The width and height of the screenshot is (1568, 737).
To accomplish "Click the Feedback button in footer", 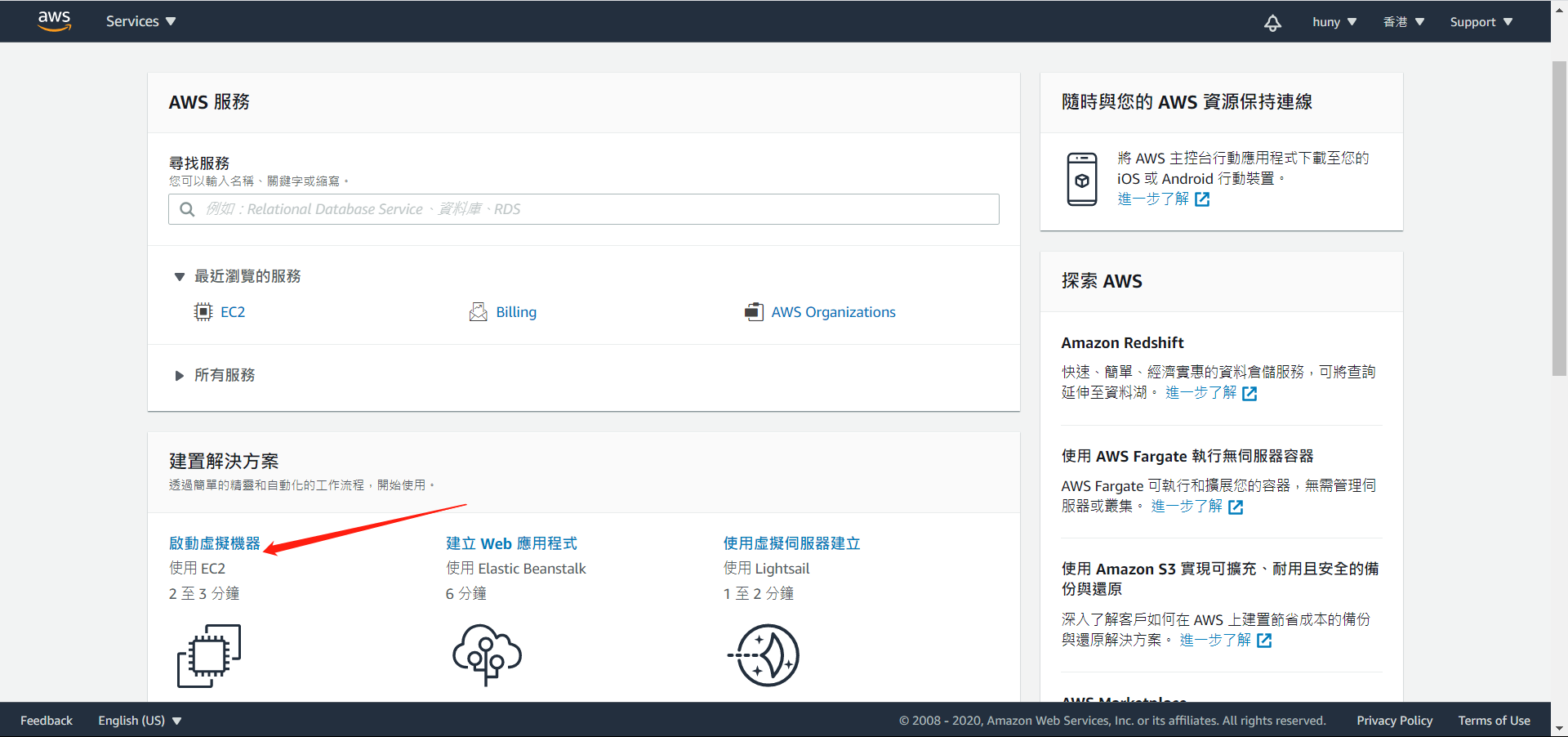I will (x=47, y=721).
